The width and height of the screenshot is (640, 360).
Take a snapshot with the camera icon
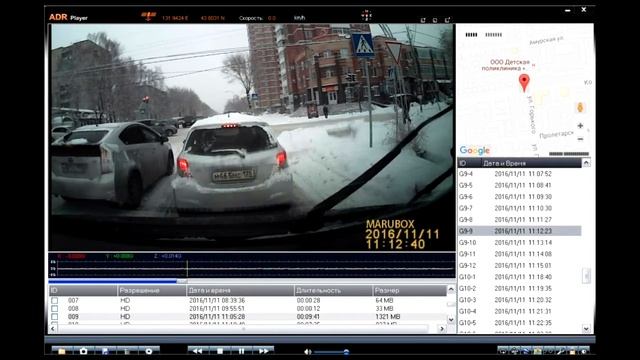coord(83,351)
